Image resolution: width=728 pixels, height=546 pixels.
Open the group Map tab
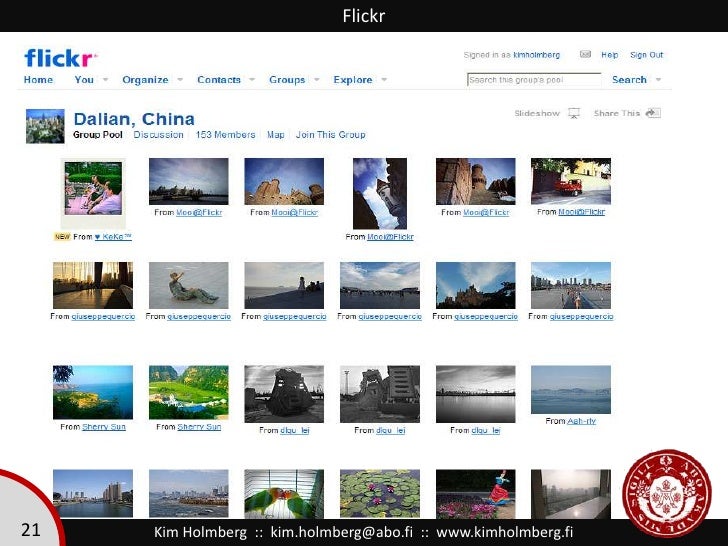[275, 135]
